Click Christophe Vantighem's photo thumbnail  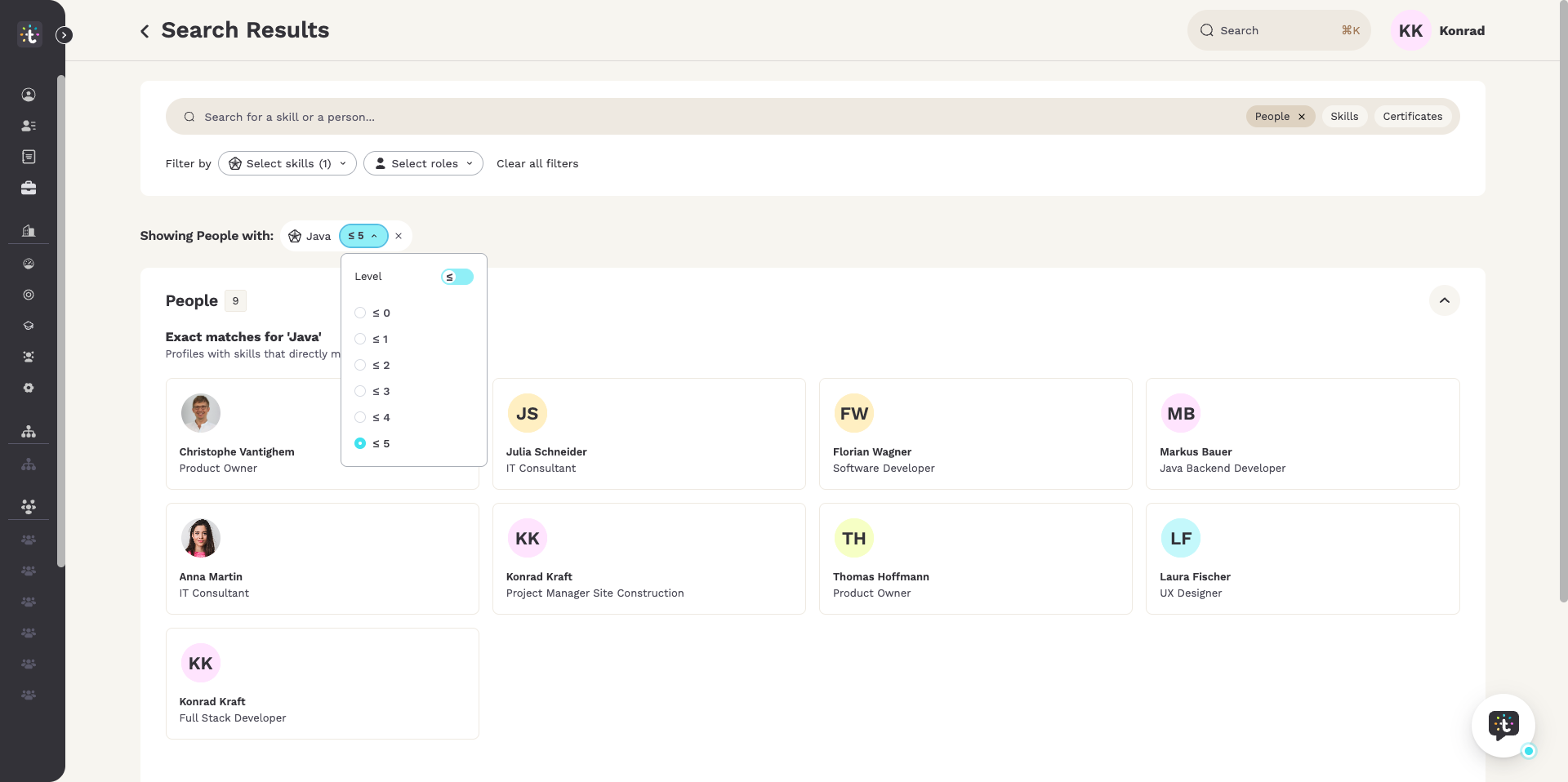coord(201,413)
